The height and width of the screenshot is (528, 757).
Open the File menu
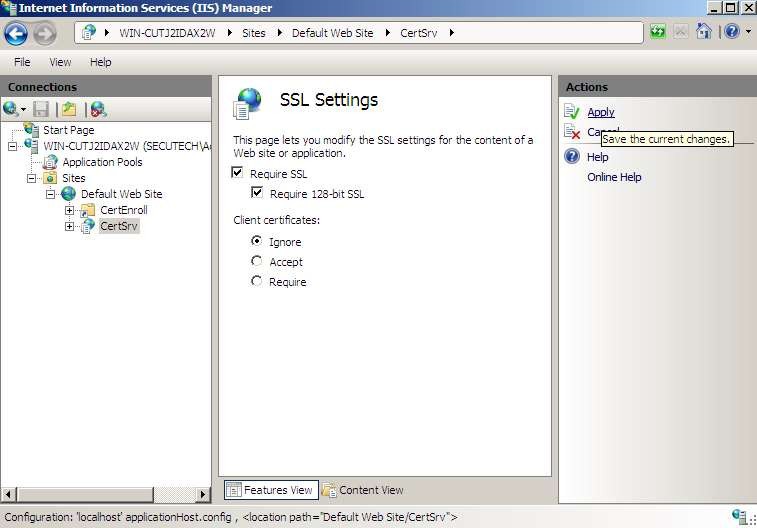[x=22, y=62]
